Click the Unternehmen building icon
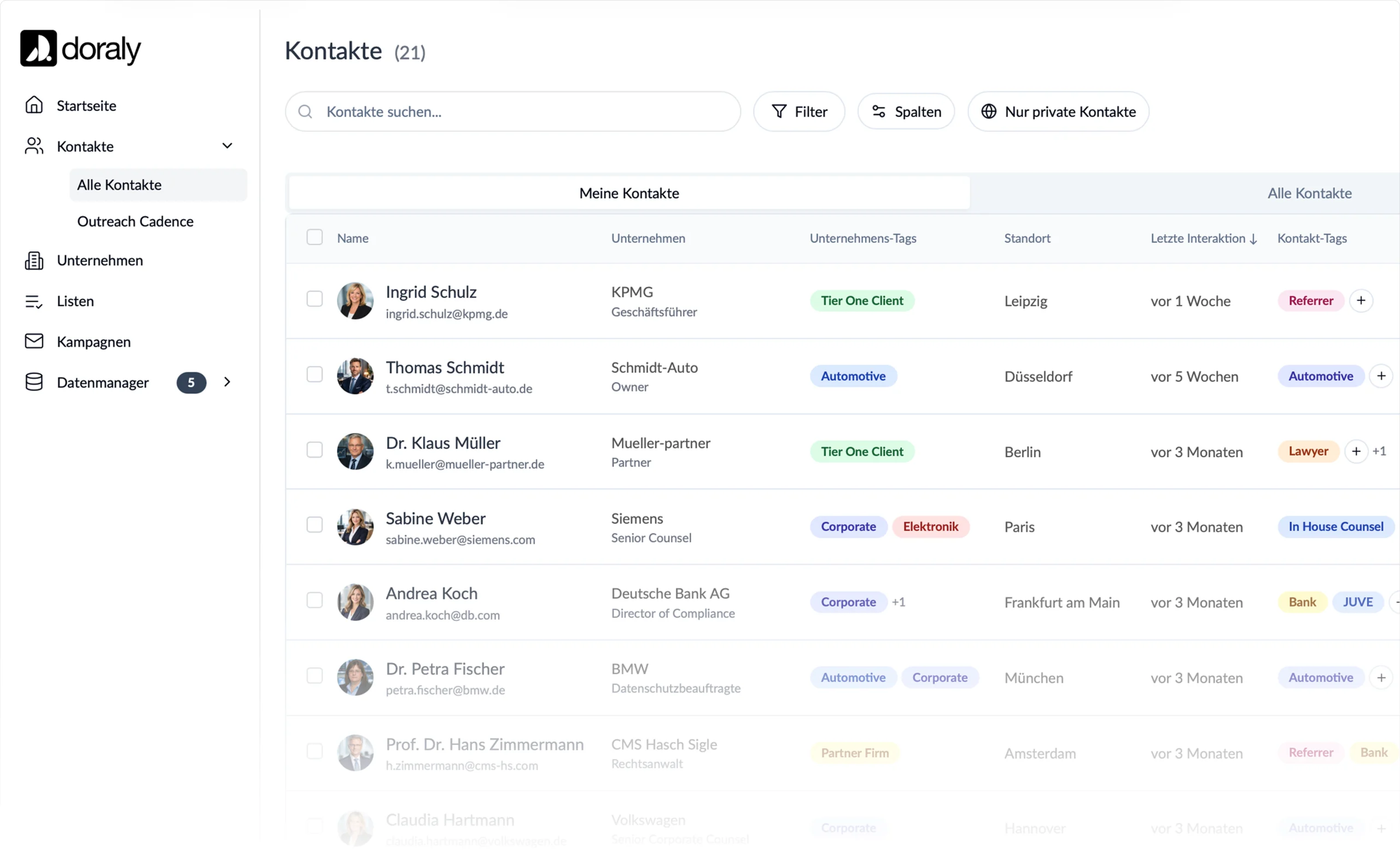 pos(34,260)
